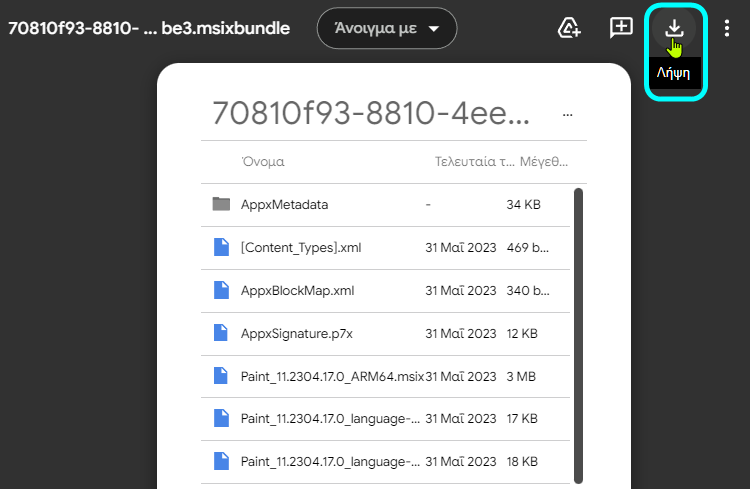Click file icon of the 18 KB language file

pyautogui.click(x=221, y=461)
